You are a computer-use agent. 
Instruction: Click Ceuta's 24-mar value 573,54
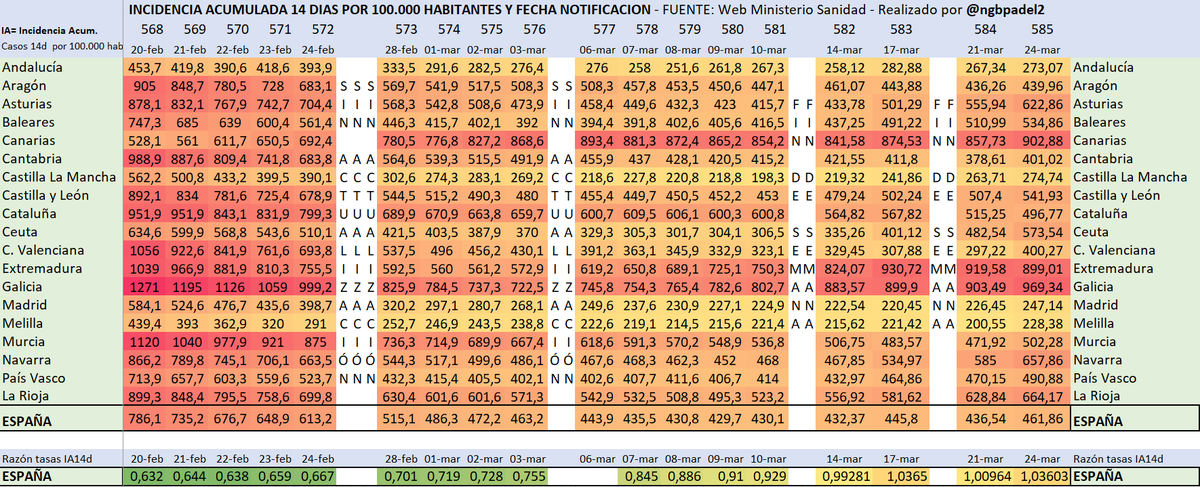[x=1042, y=232]
